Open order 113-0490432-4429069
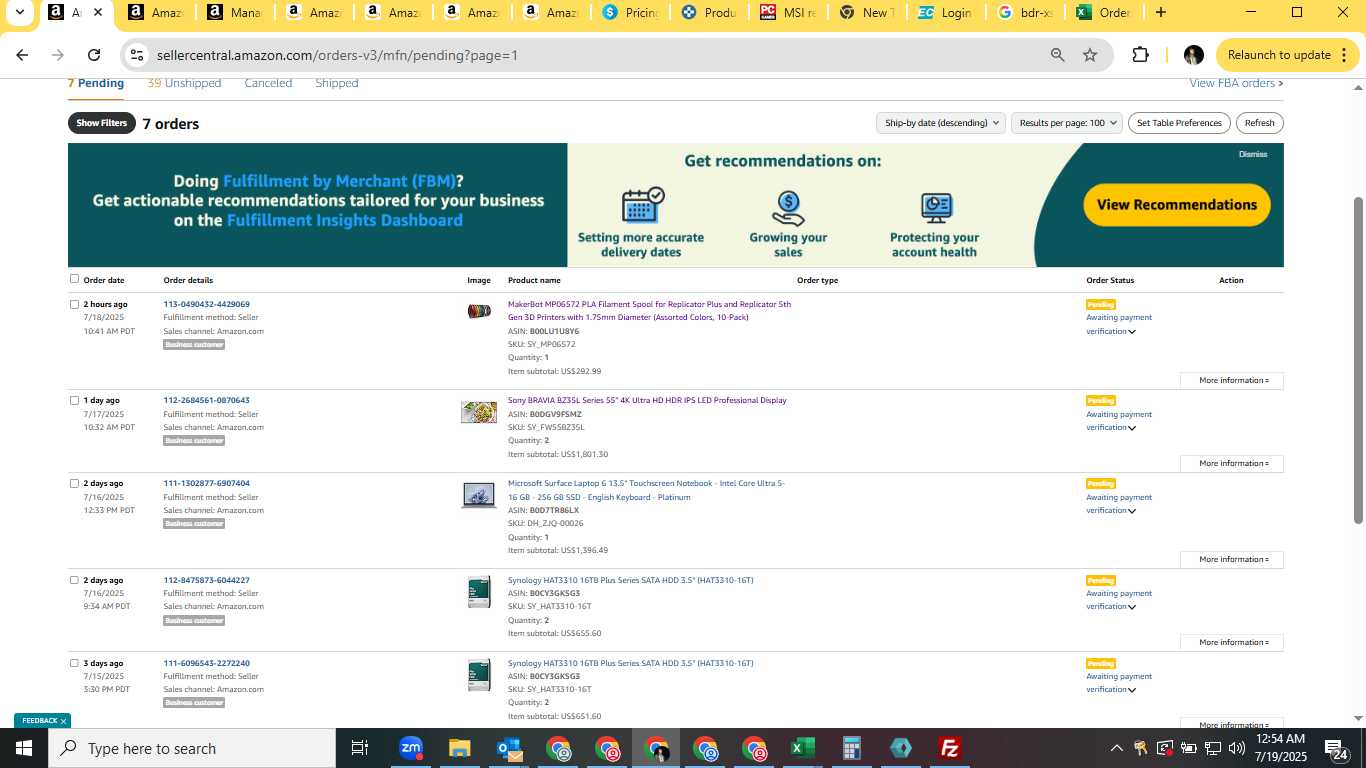Screen dimensions: 1366x768 [x=207, y=304]
